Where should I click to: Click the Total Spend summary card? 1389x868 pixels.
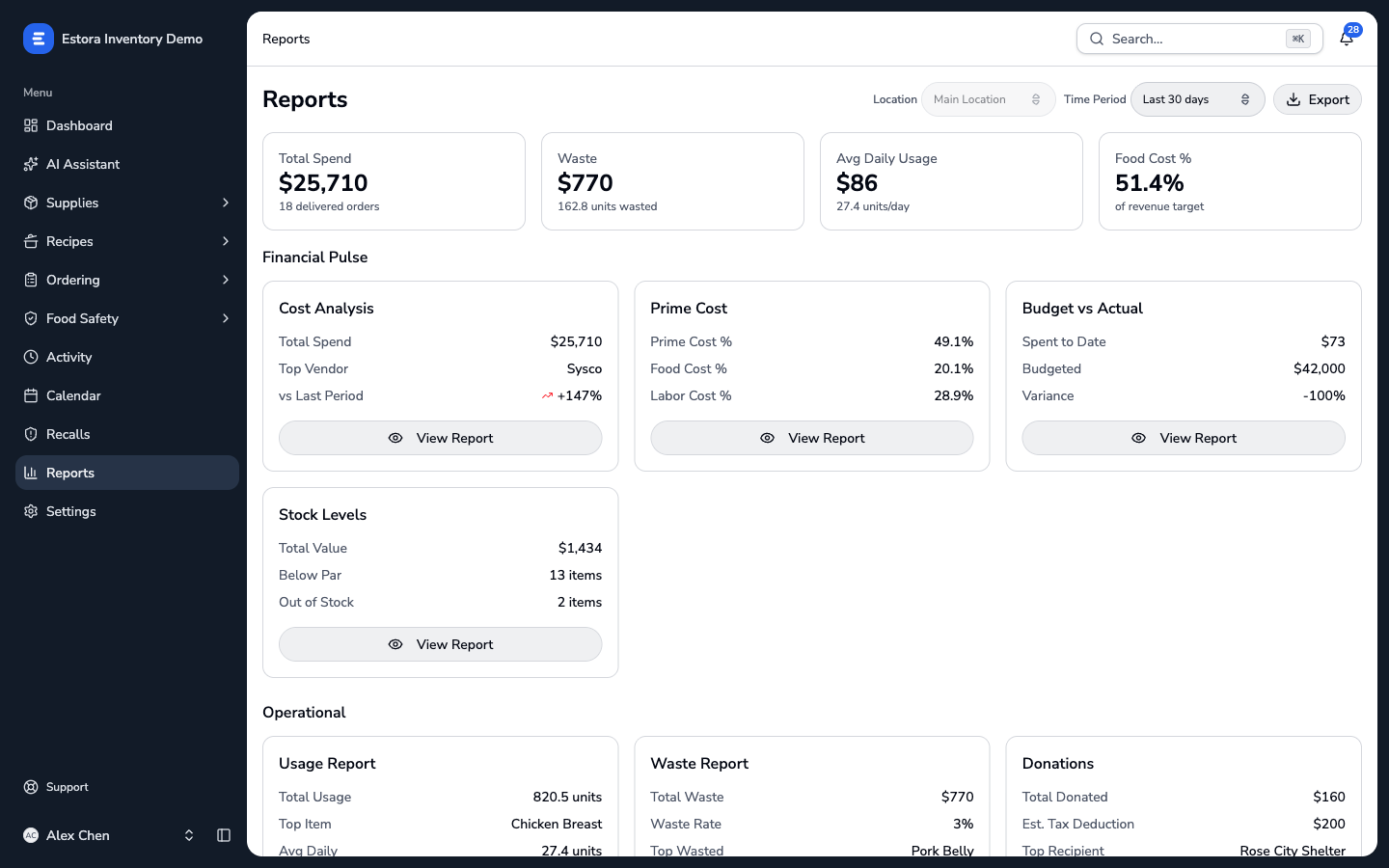(394, 181)
